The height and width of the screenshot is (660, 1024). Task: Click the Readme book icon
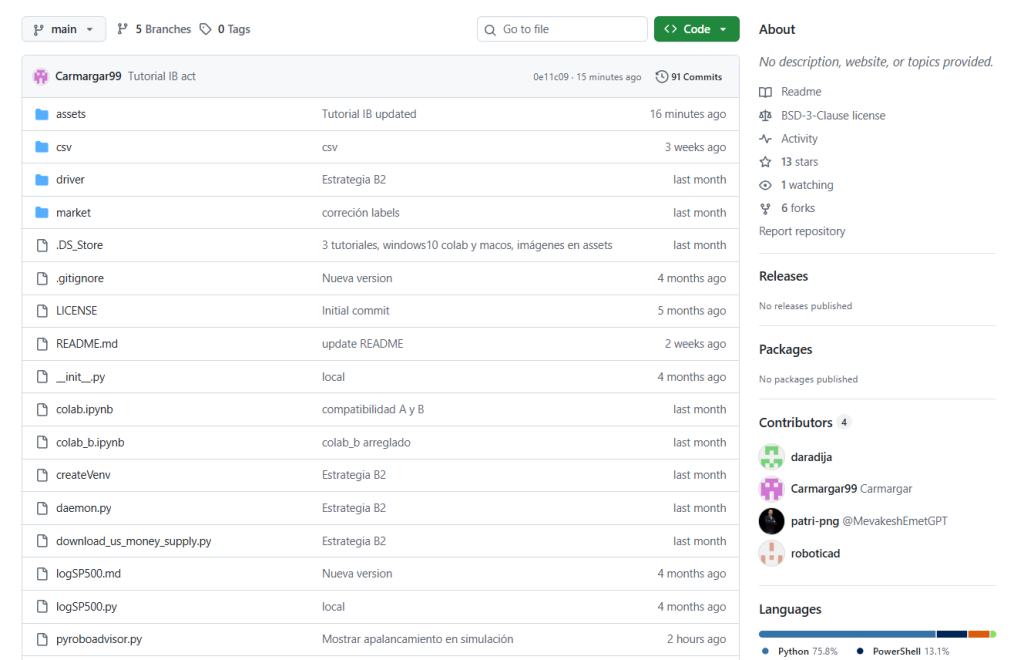tap(766, 92)
